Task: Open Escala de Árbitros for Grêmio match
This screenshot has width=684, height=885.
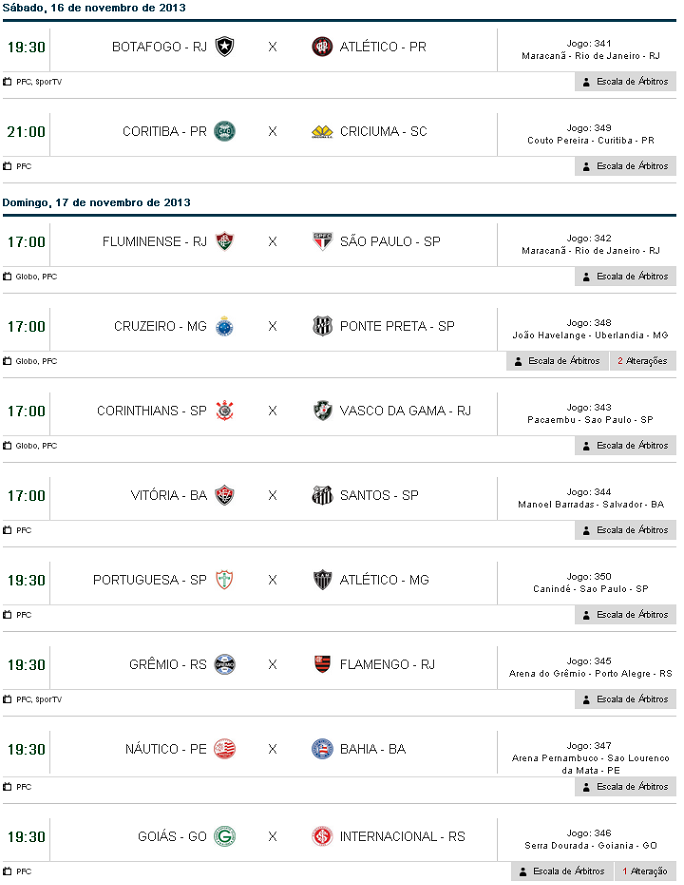Action: pyautogui.click(x=625, y=699)
